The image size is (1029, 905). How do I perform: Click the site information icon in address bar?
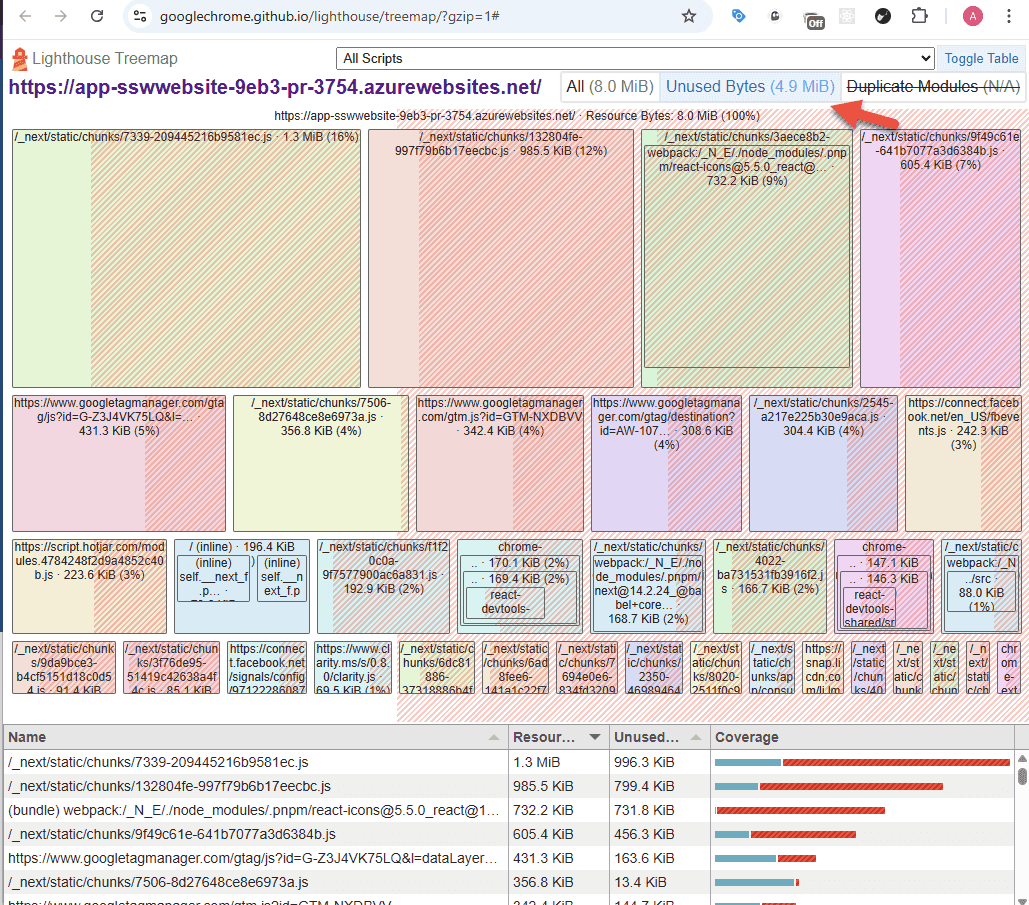(140, 16)
